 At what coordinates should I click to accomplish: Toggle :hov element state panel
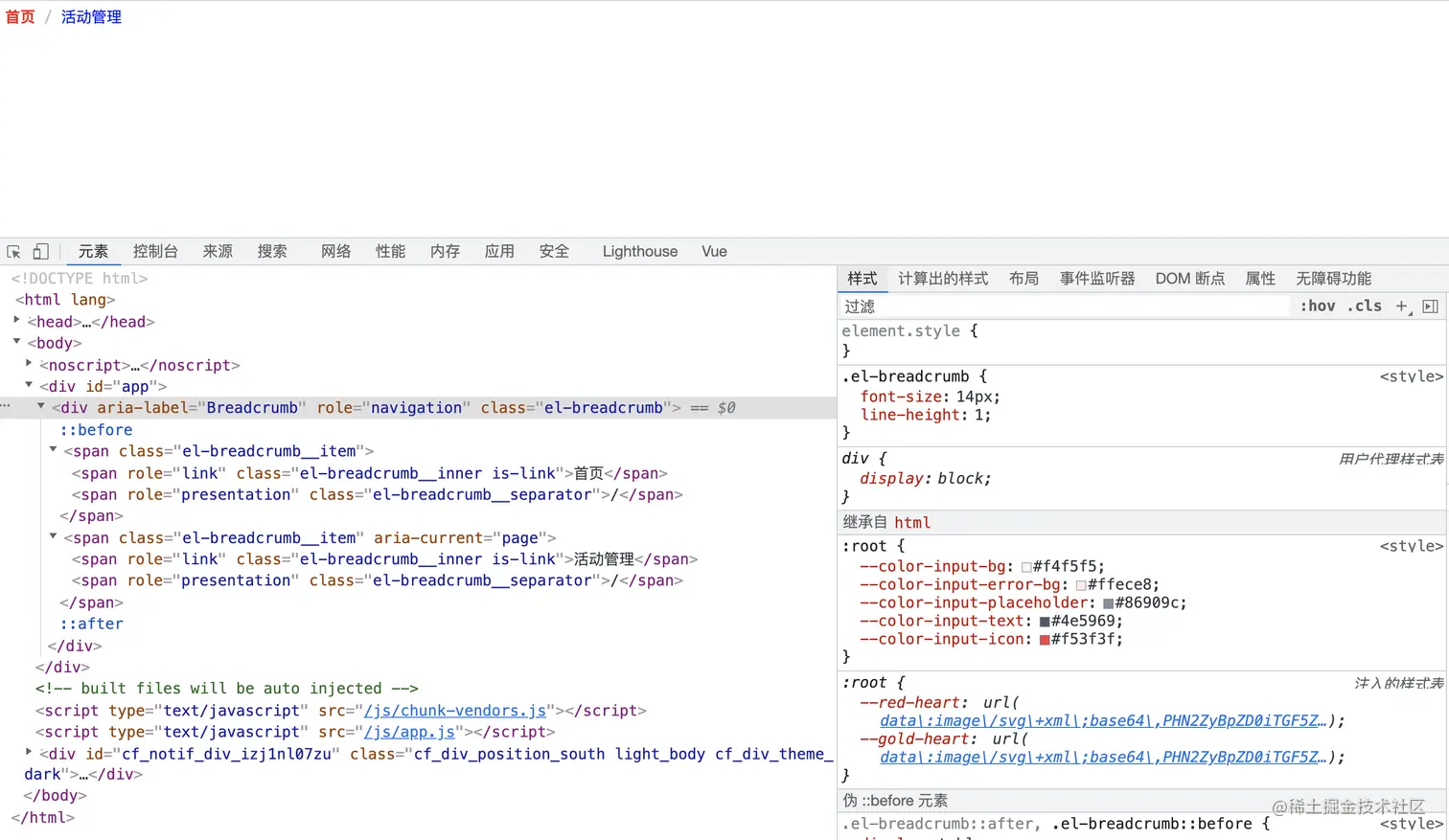(x=1318, y=306)
